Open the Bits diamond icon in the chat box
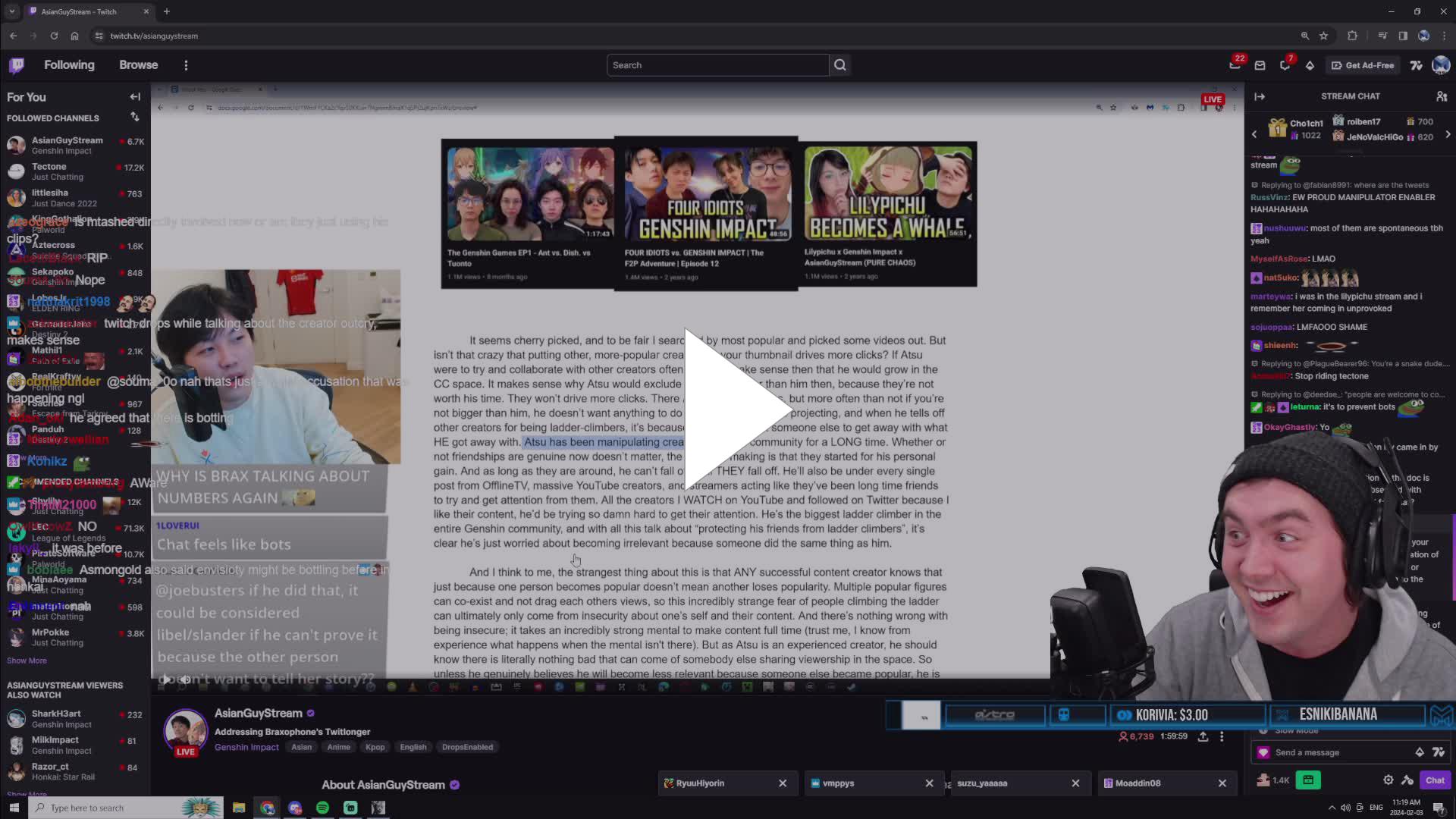The image size is (1456, 819). [x=1419, y=752]
